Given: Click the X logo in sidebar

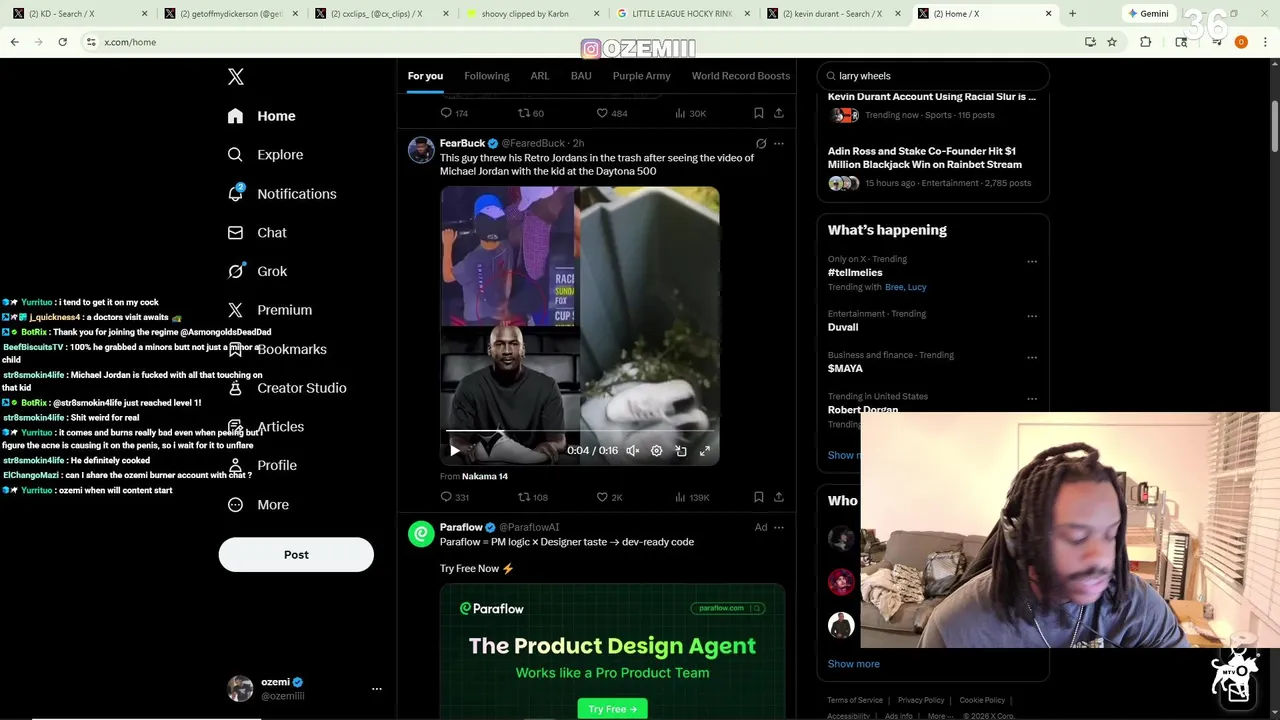Looking at the screenshot, I should tap(235, 77).
